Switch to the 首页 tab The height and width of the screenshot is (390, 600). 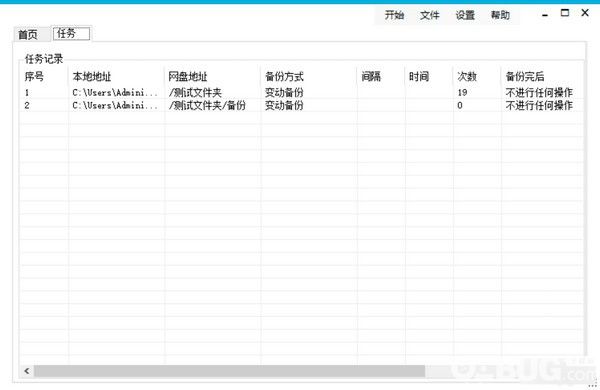[x=28, y=35]
